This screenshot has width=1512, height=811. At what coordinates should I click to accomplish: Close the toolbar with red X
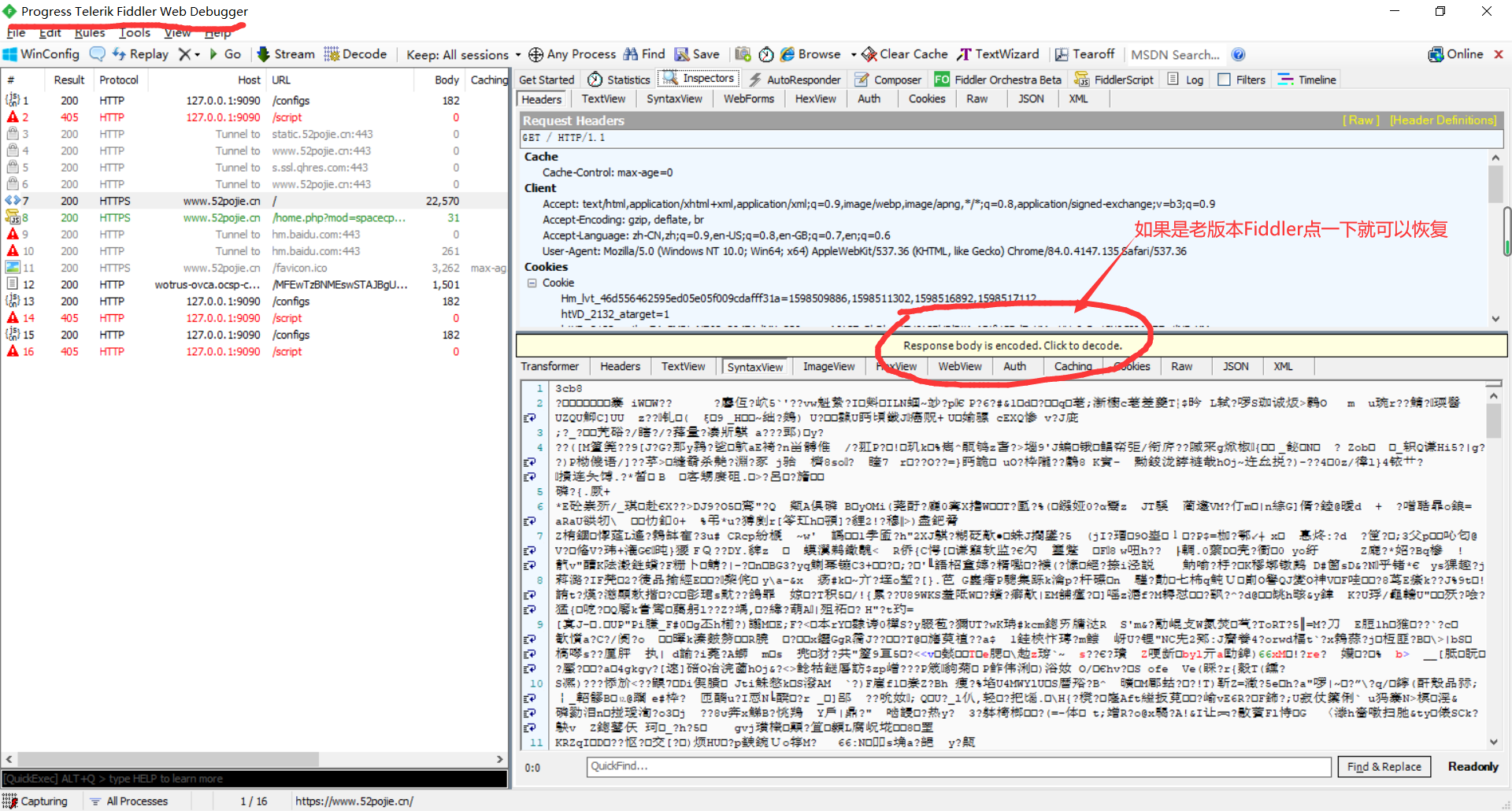pos(1499,54)
